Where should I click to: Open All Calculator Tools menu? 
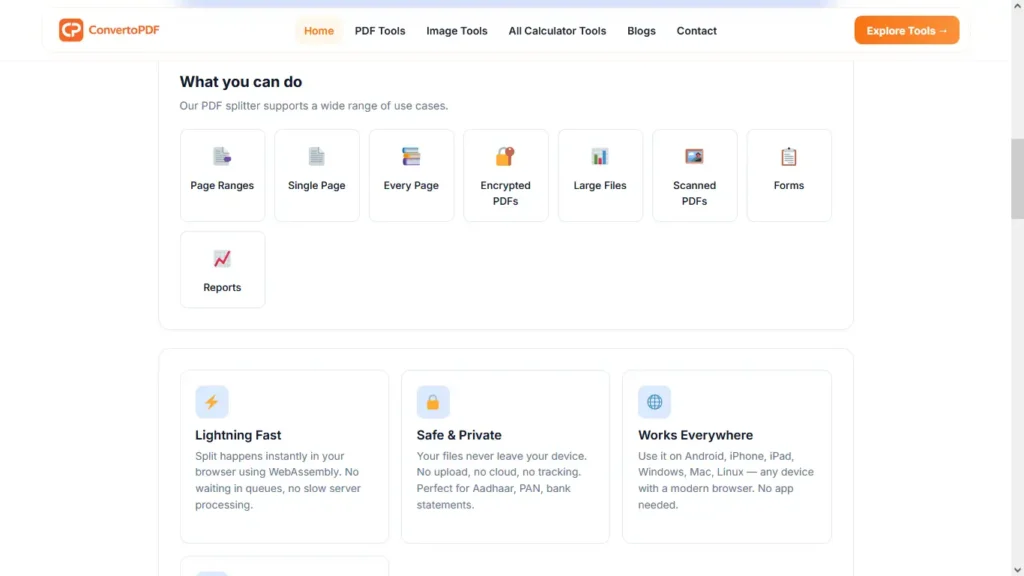click(557, 31)
